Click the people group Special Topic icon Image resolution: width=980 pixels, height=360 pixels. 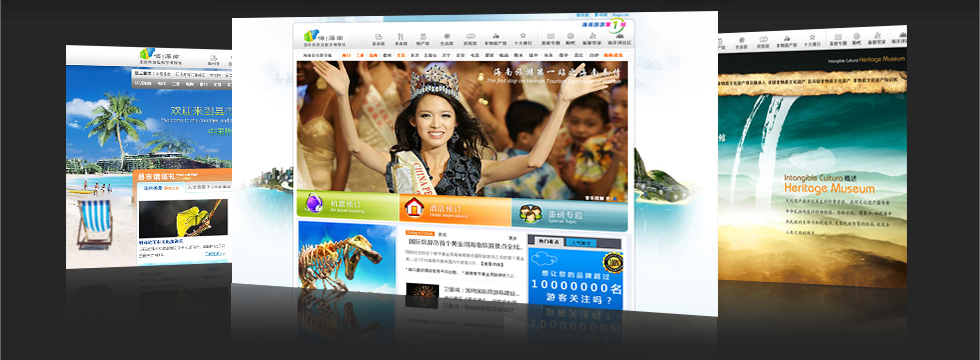click(530, 214)
